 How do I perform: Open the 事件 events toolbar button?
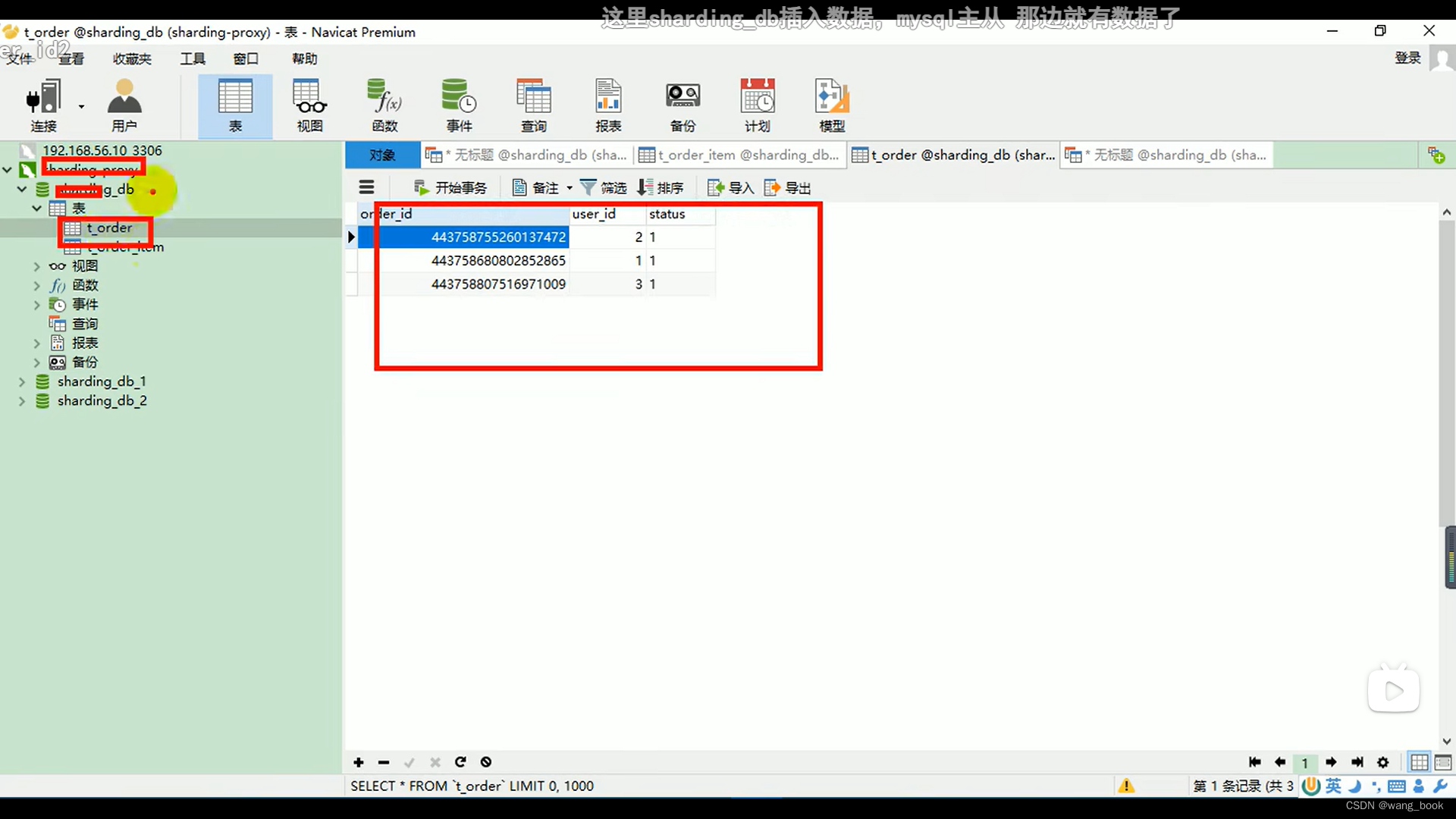(x=459, y=105)
